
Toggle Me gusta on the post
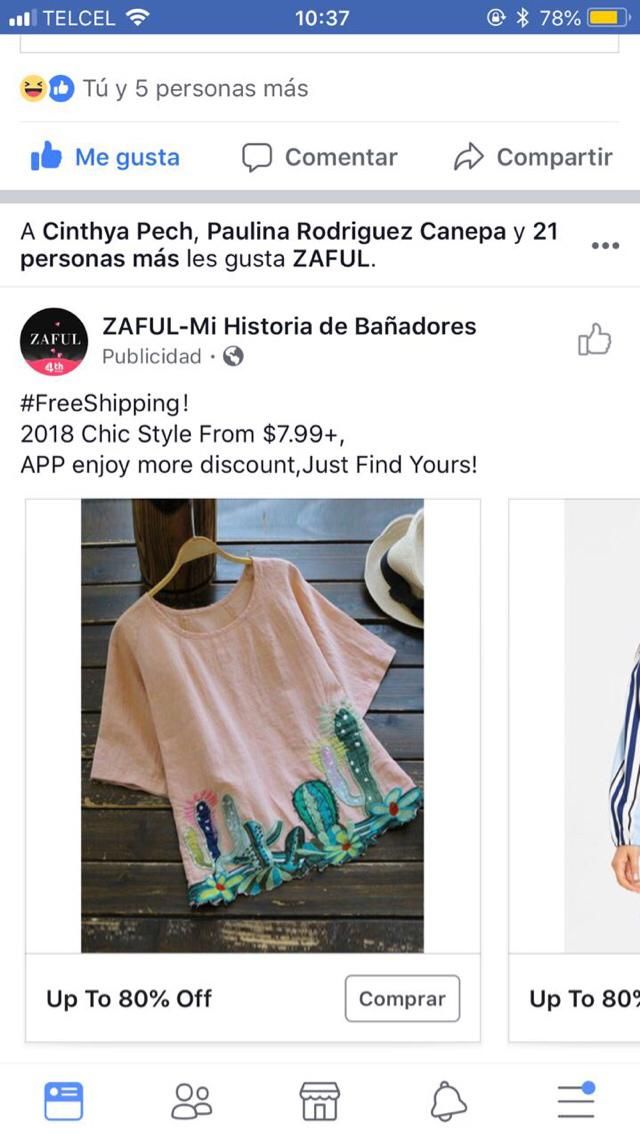tap(105, 157)
